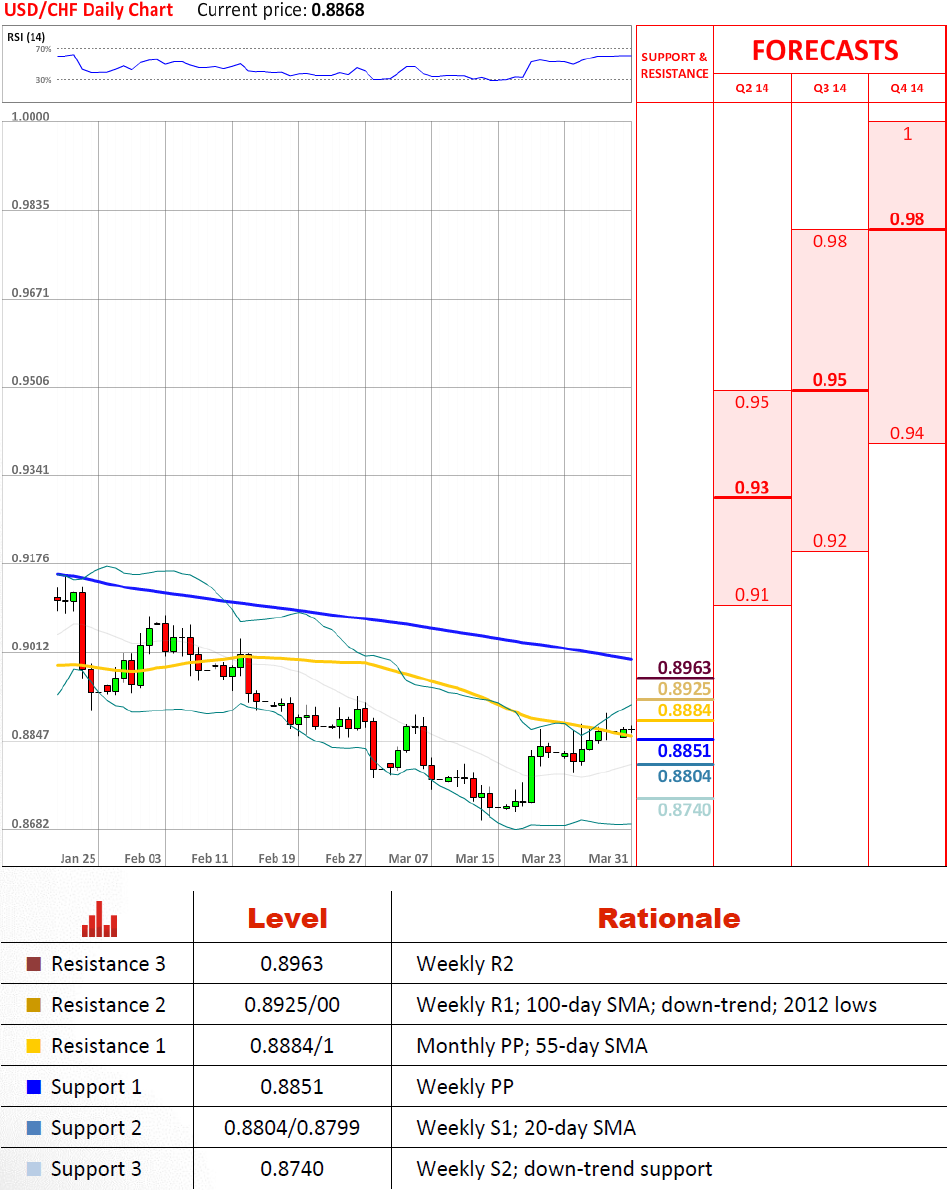The width and height of the screenshot is (949, 1190).
Task: Click the 0.8804 support level beside chart
Action: tap(684, 776)
